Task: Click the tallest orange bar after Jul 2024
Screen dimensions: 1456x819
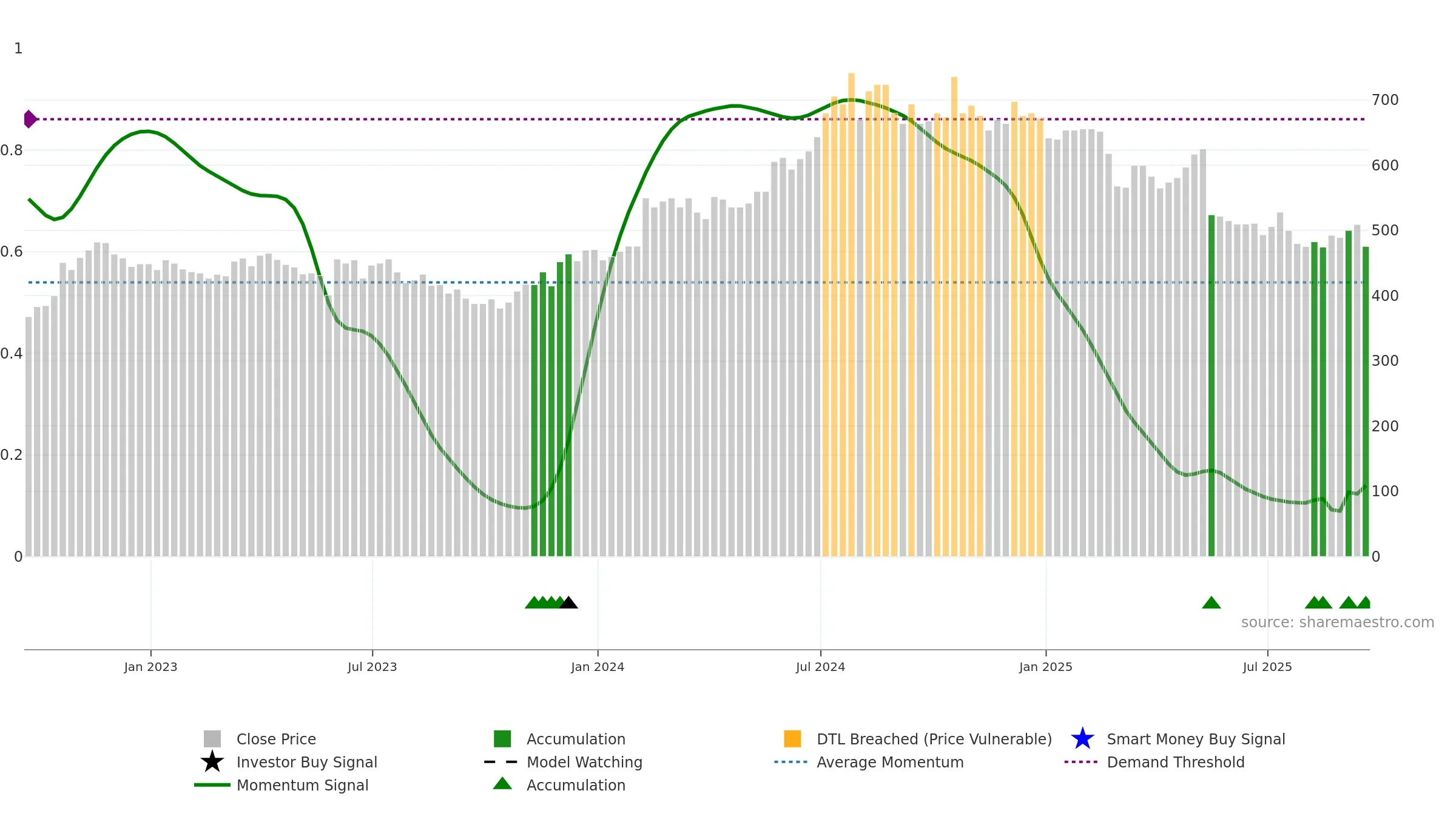Action: (x=851, y=303)
